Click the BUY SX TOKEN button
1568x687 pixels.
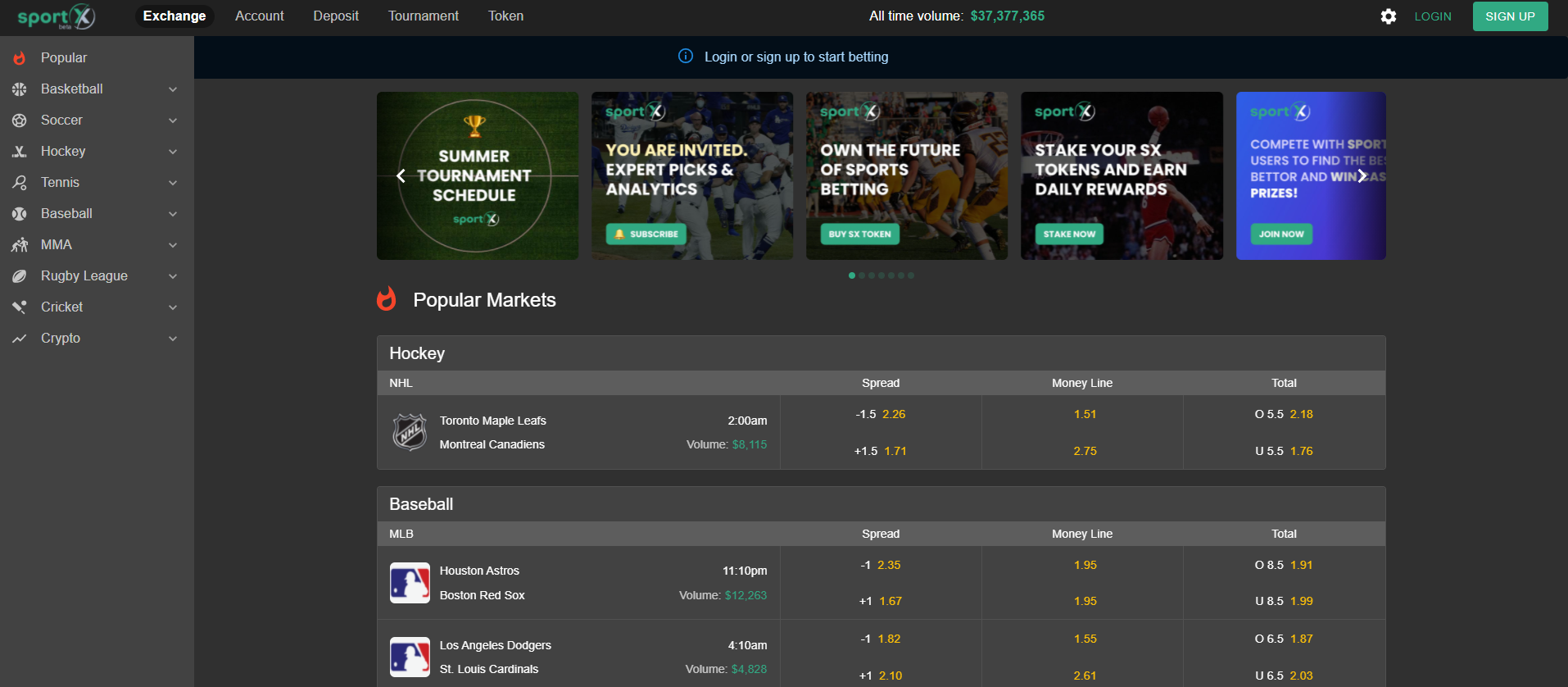pos(859,234)
